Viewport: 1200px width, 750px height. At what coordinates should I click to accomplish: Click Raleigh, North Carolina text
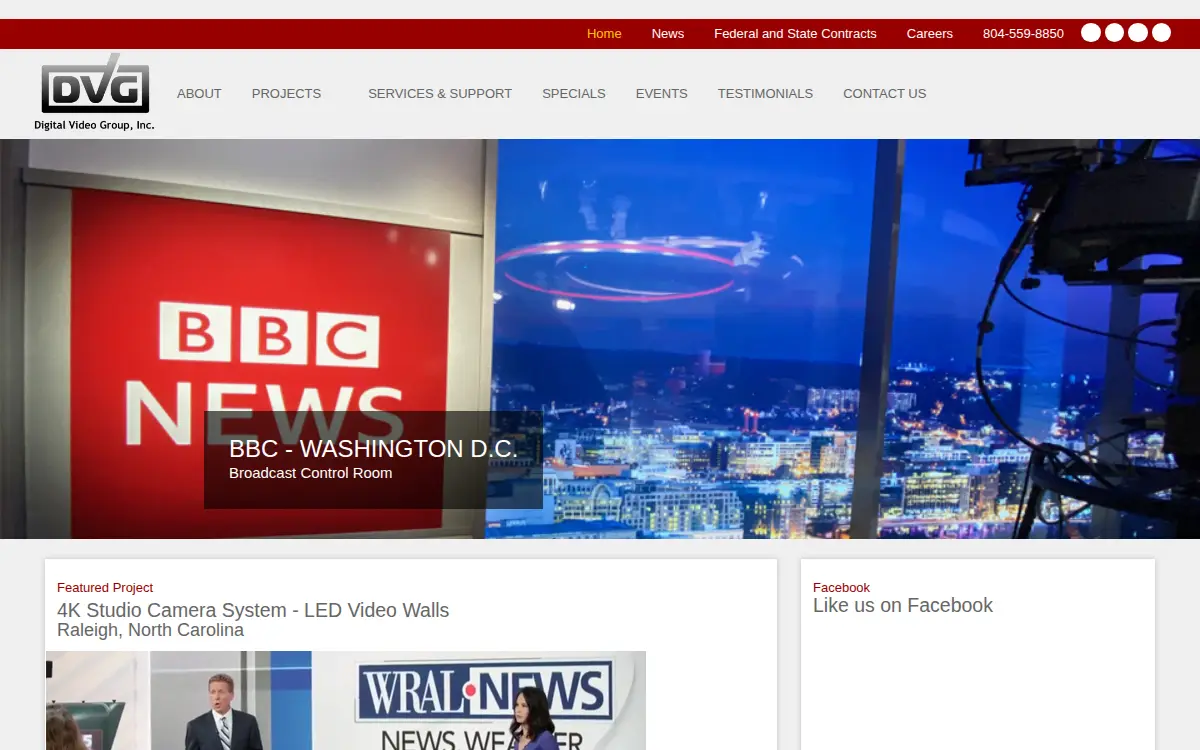[150, 630]
